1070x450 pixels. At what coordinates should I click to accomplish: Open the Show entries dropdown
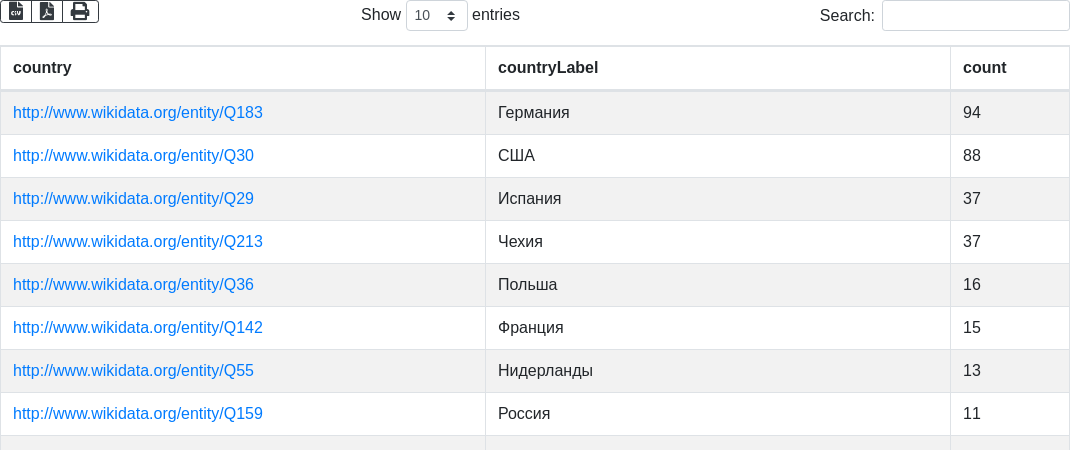[437, 15]
